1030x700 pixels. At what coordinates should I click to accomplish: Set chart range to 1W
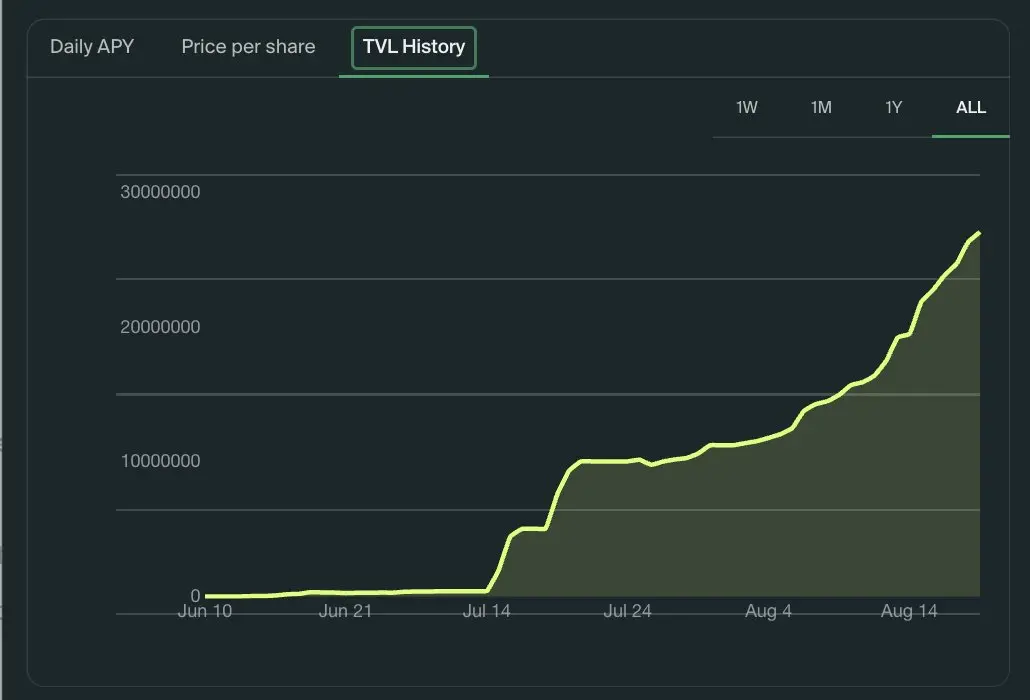(747, 108)
